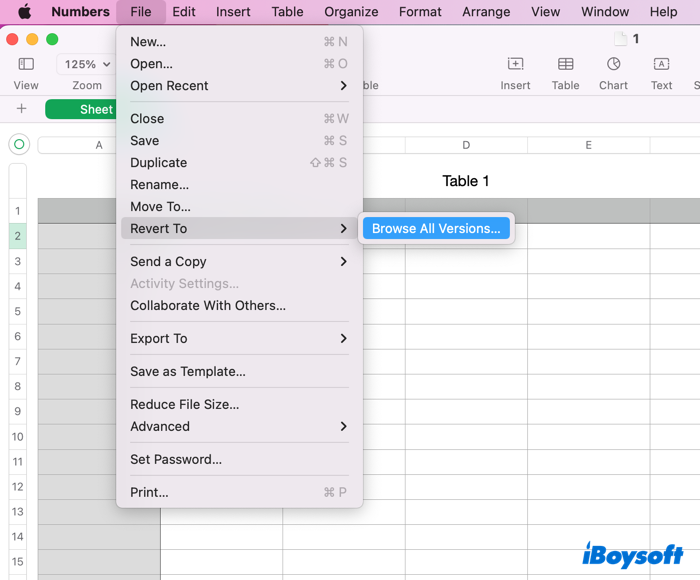The width and height of the screenshot is (700, 580).
Task: Click the Insert toolbar icon
Action: [515, 64]
